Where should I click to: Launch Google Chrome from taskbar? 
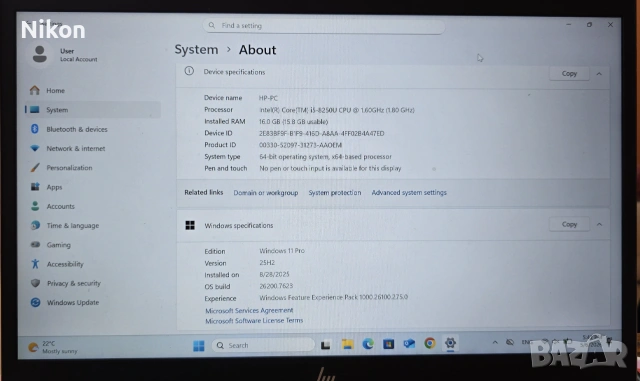click(429, 343)
